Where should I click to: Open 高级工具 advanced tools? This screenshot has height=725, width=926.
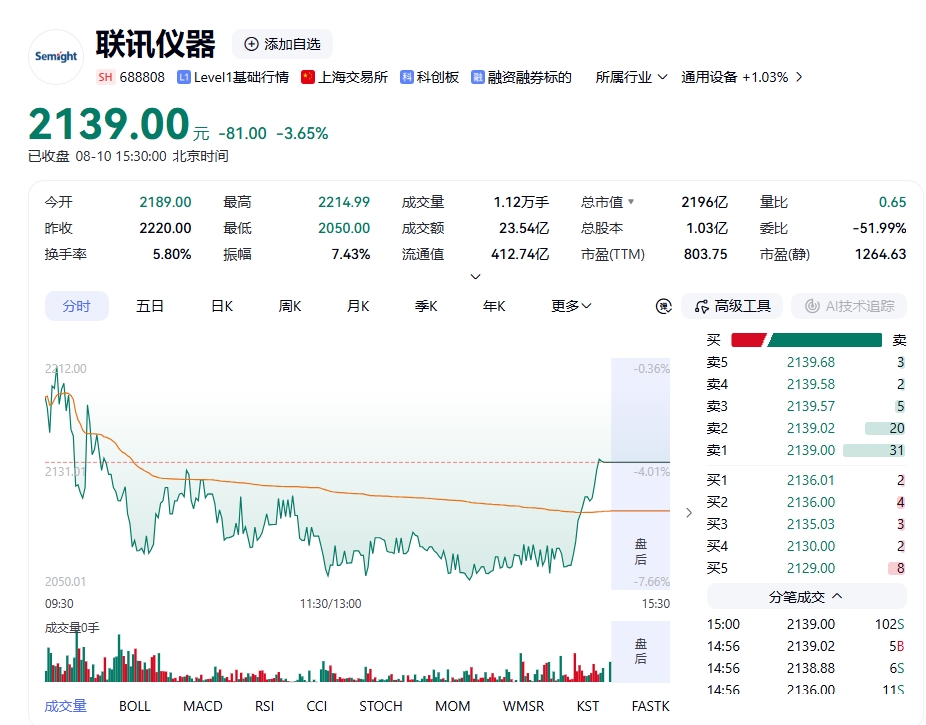tap(732, 306)
